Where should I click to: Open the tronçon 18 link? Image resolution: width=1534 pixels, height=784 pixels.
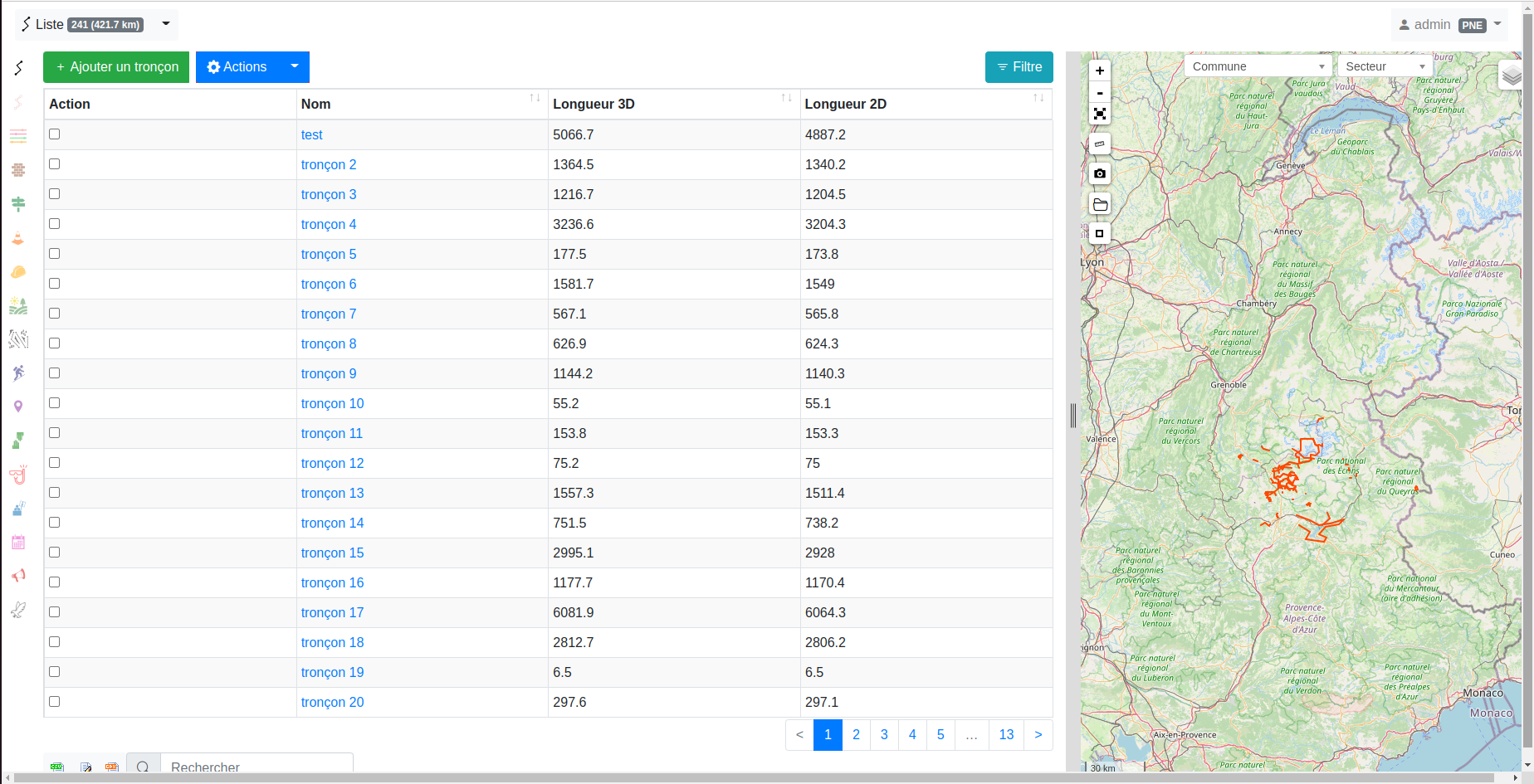pos(332,642)
